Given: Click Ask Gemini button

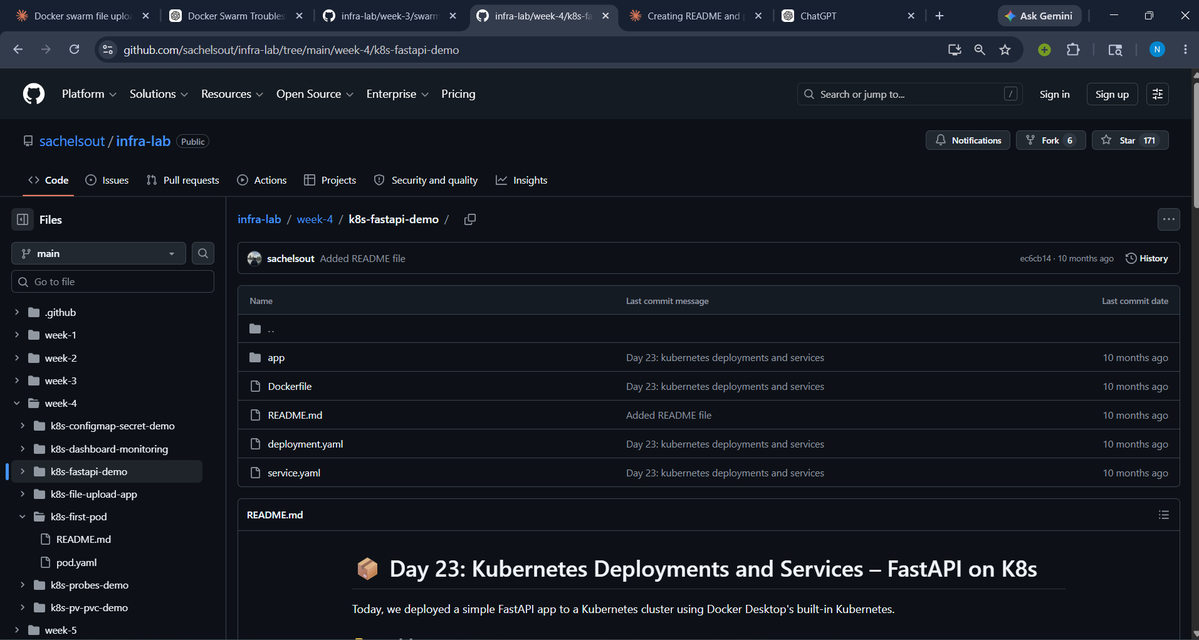Looking at the screenshot, I should pos(1039,15).
